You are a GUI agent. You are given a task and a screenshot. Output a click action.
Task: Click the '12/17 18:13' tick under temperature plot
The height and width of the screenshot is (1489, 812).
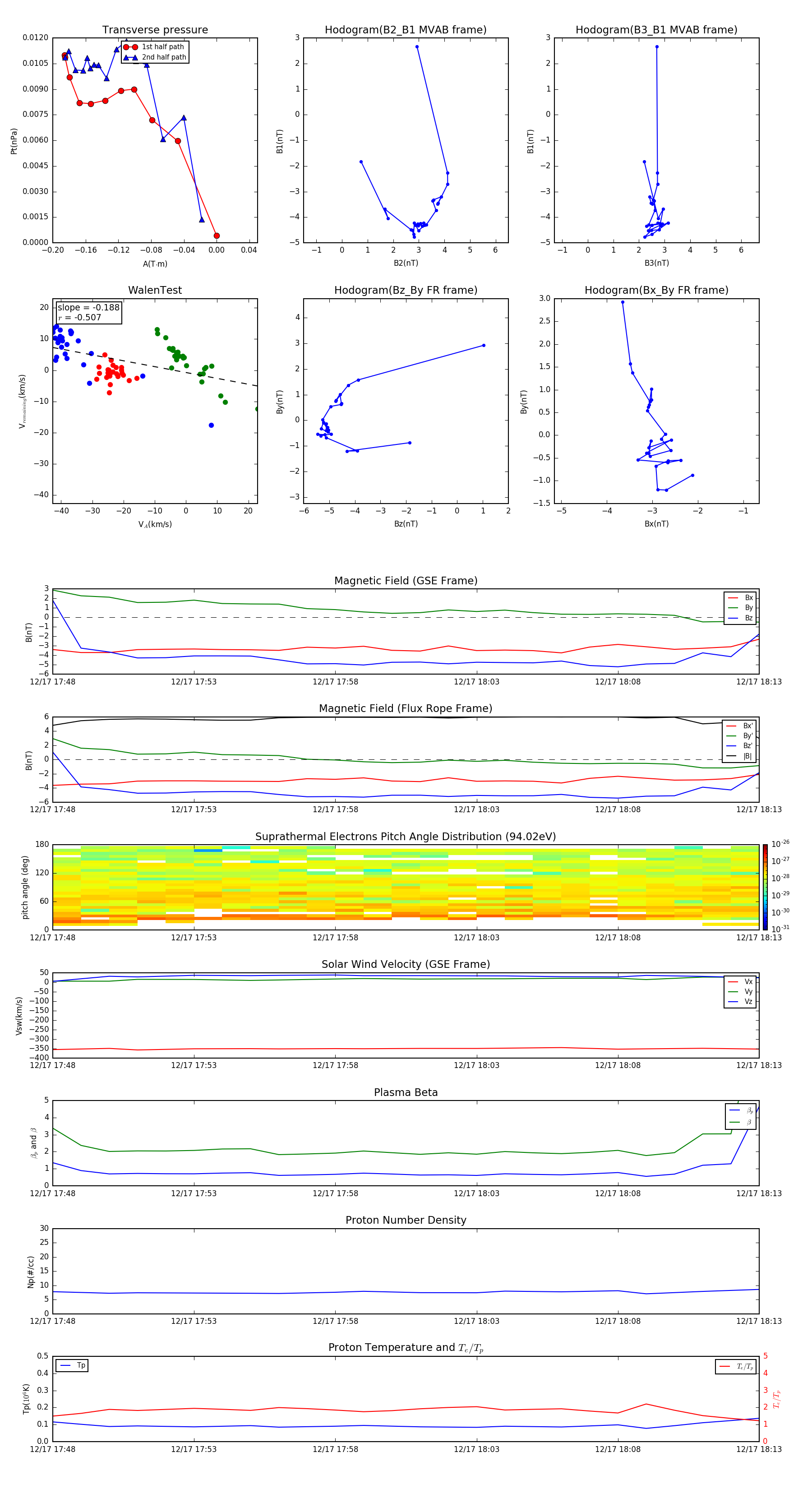pos(759,1449)
